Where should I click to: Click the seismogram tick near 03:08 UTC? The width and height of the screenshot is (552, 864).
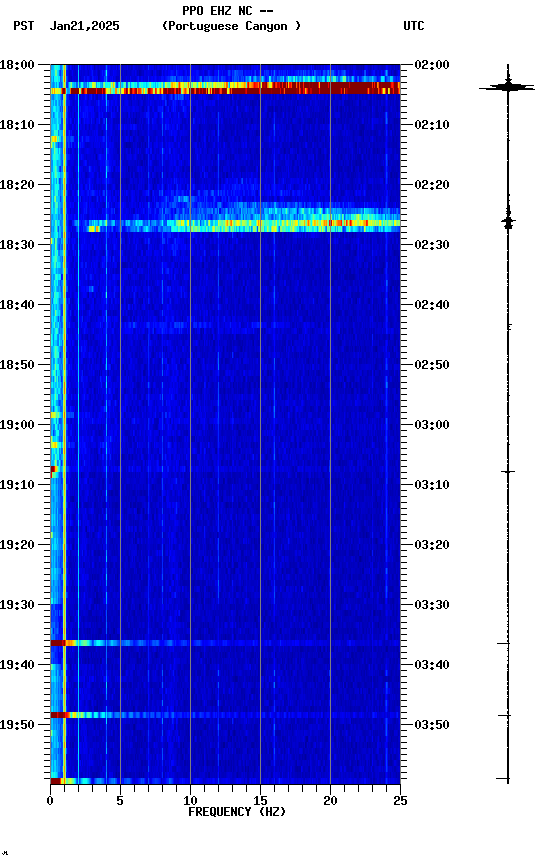508,472
